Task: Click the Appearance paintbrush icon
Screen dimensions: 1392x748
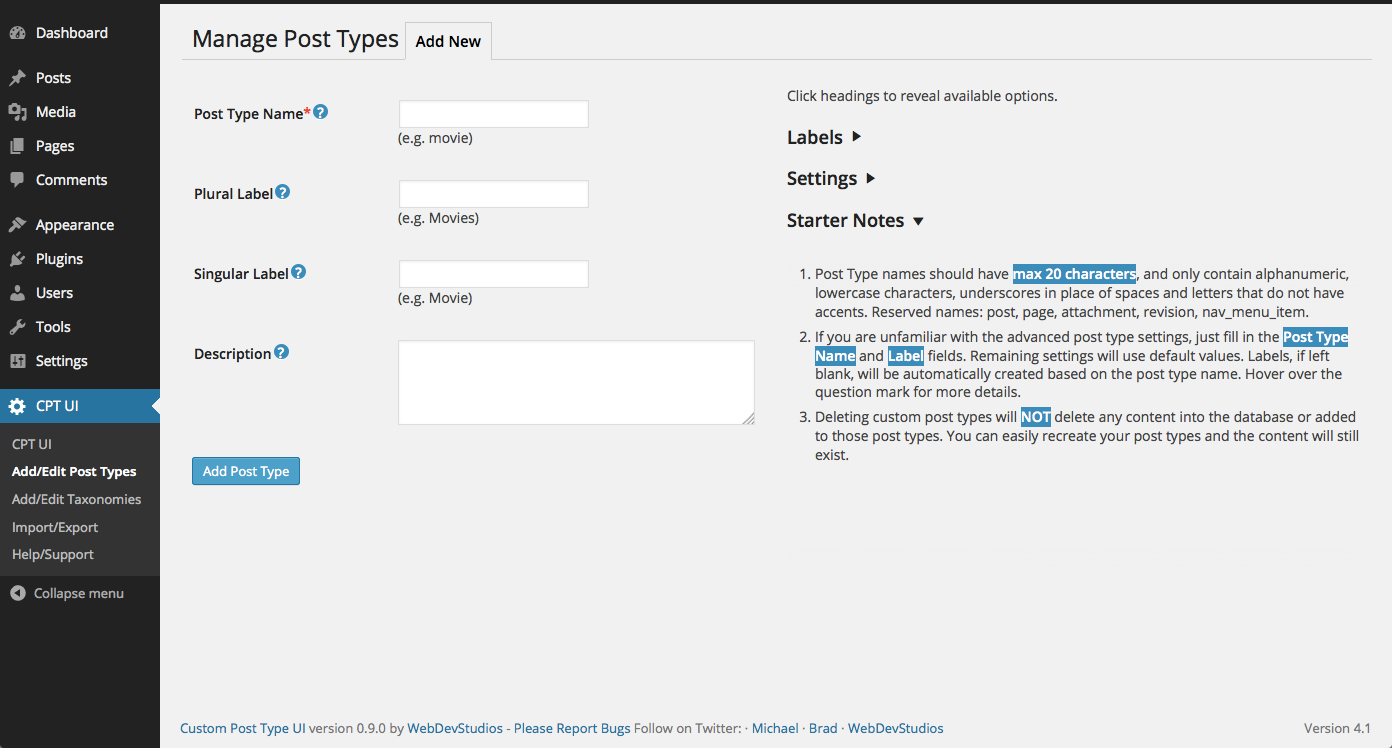Action: pos(17,225)
